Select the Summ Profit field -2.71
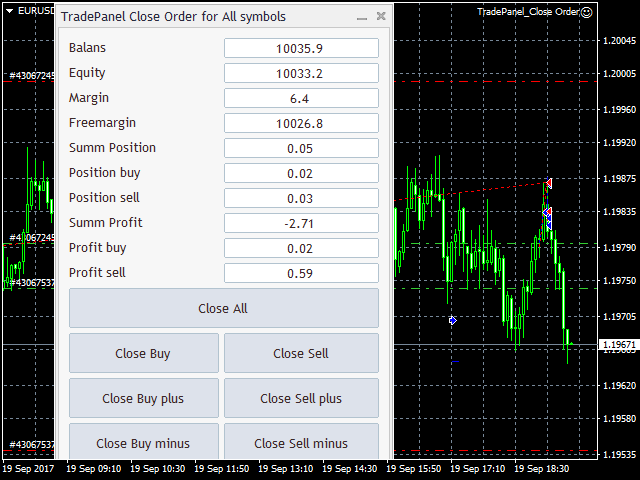Image resolution: width=640 pixels, height=480 pixels. (301, 223)
